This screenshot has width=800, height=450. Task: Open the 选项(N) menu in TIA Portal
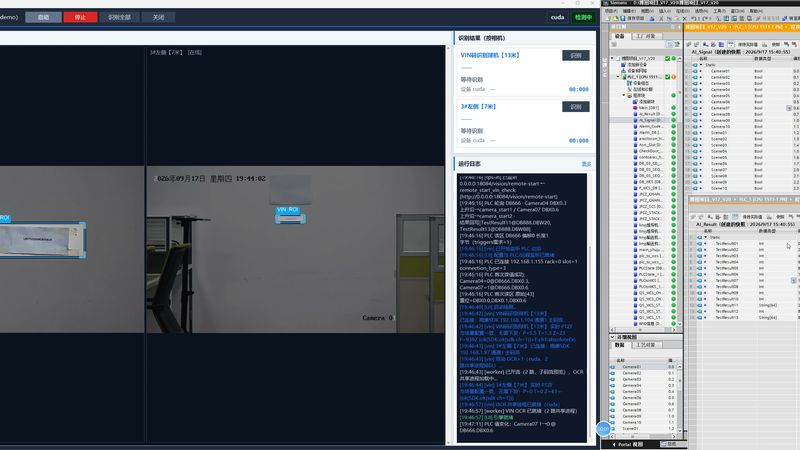[x=701, y=11]
